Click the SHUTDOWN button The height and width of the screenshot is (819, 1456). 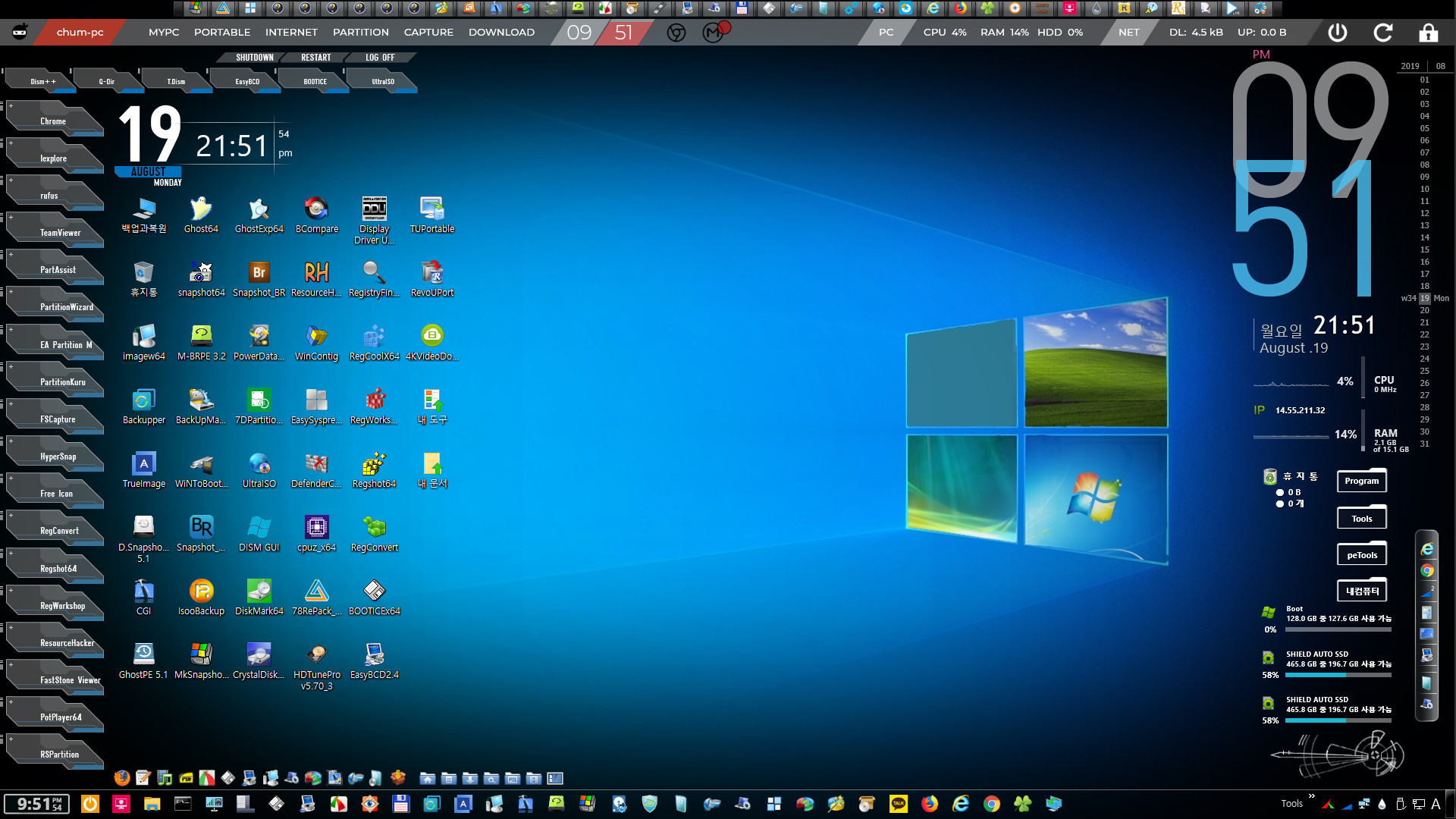(254, 58)
